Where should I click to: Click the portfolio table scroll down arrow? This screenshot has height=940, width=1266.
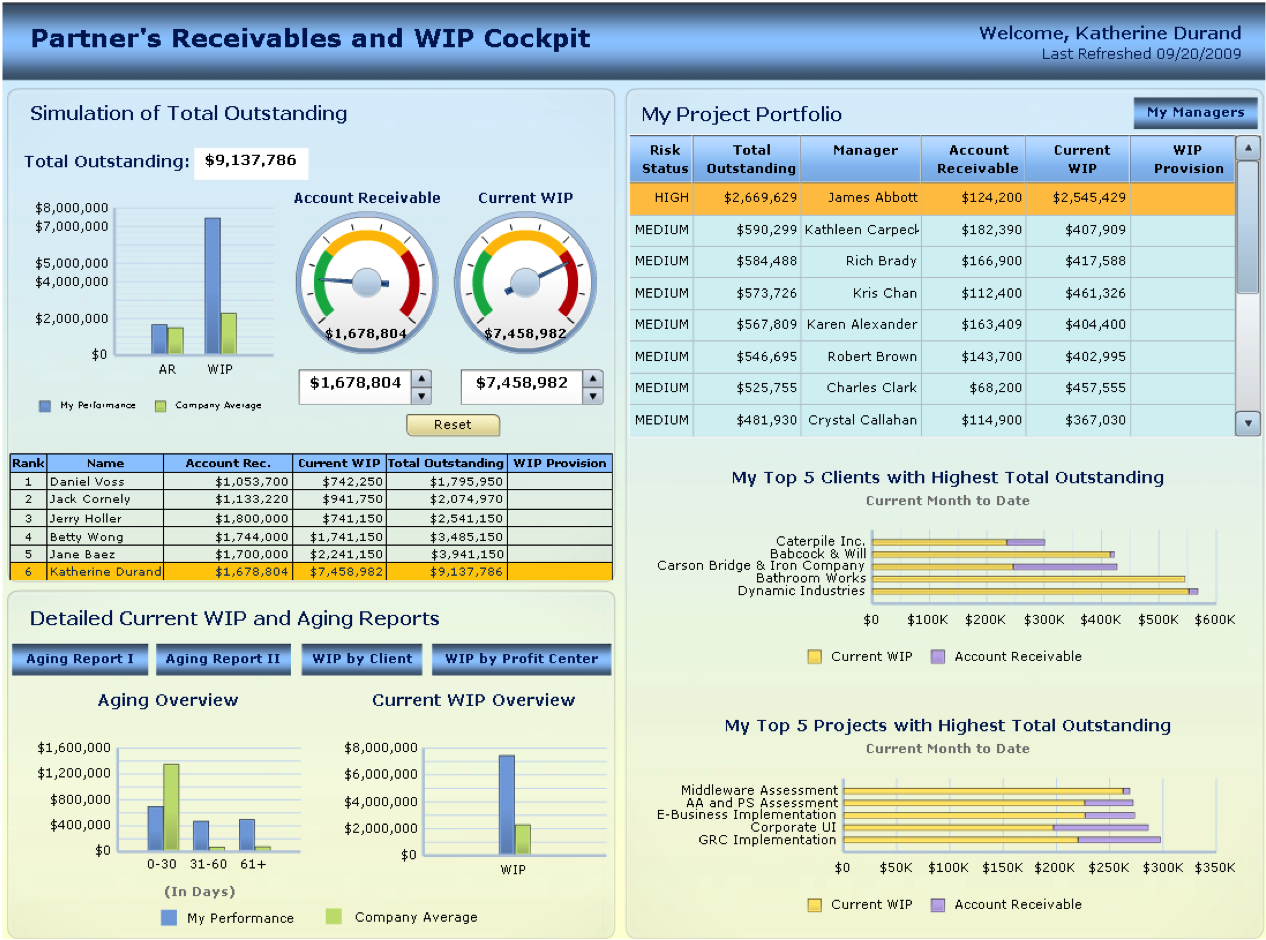coord(1248,423)
